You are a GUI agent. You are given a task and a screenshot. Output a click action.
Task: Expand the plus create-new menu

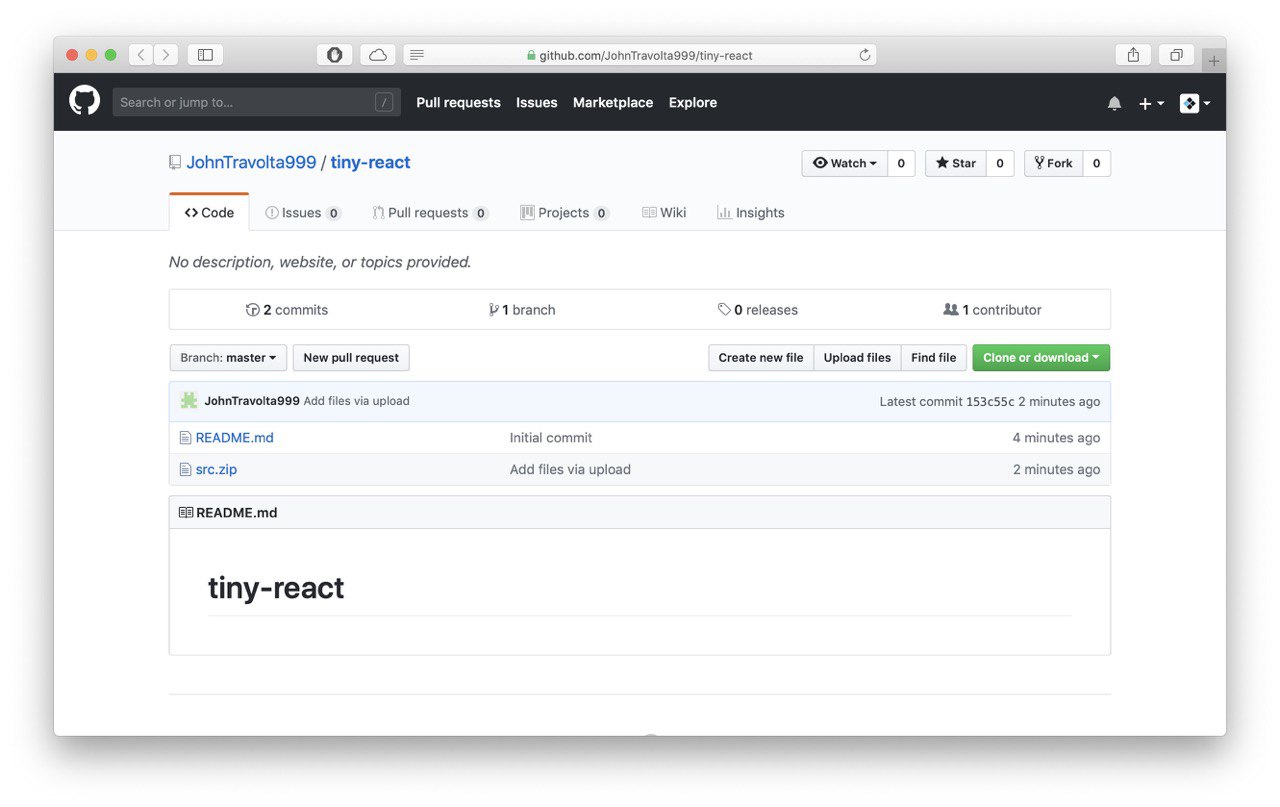tap(1151, 103)
